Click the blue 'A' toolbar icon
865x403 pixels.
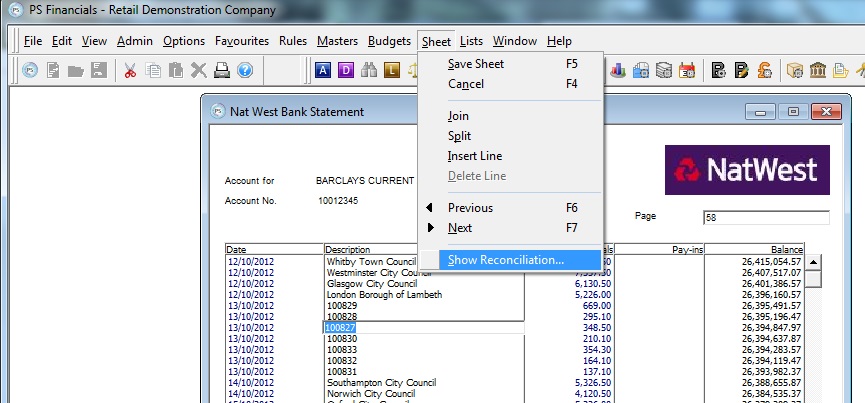coord(323,70)
